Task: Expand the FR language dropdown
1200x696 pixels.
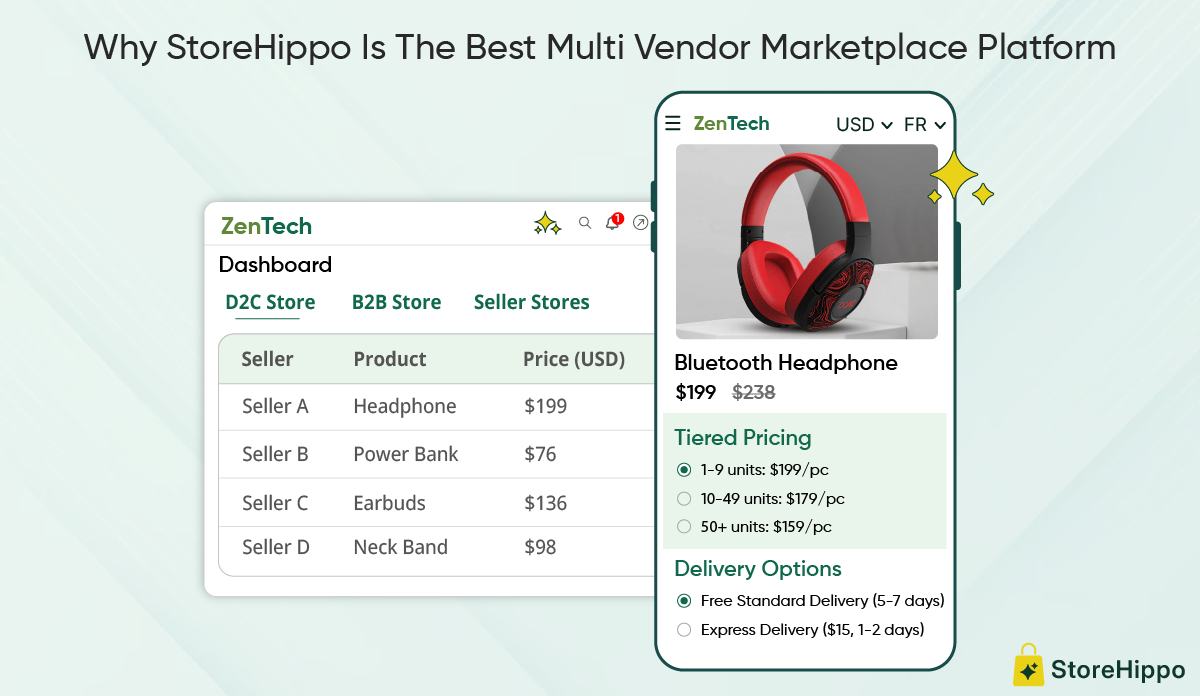Action: point(924,125)
